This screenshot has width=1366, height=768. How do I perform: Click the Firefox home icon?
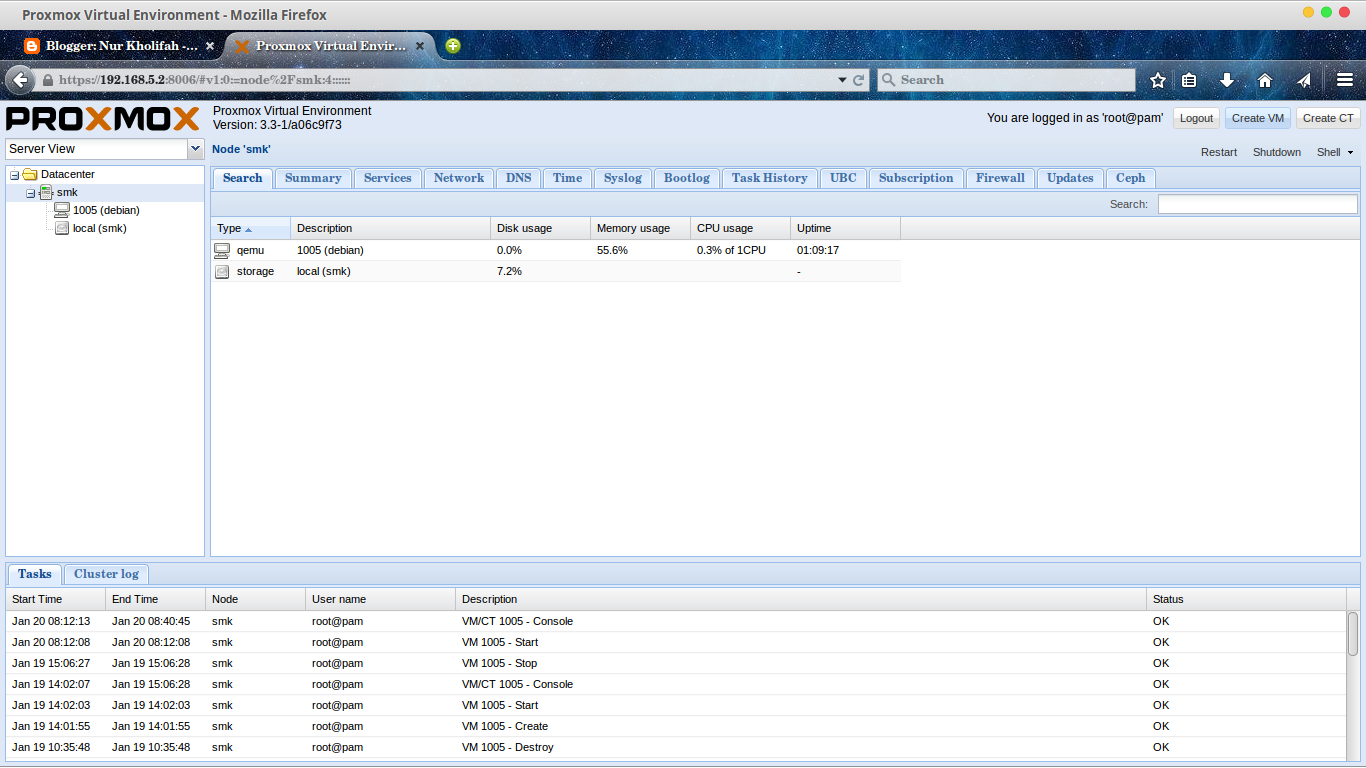click(1265, 80)
